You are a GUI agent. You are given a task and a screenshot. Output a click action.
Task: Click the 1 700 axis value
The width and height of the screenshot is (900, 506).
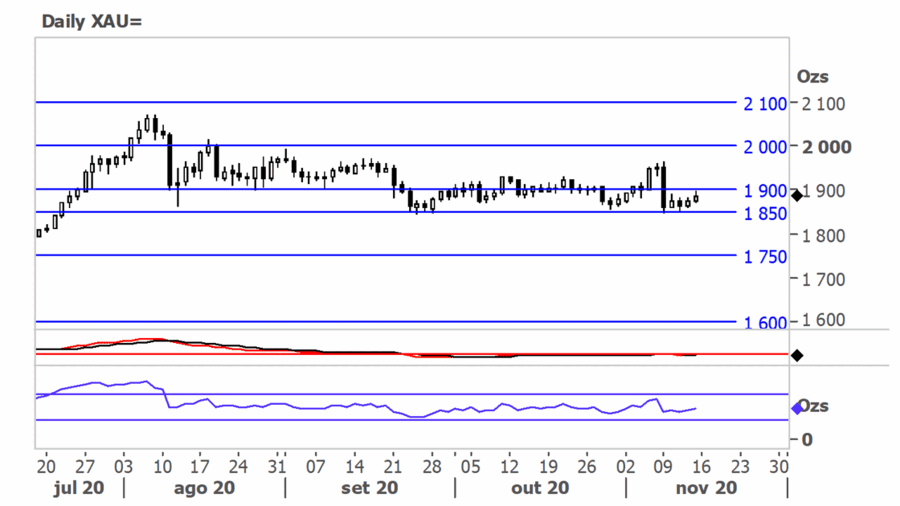pos(823,279)
